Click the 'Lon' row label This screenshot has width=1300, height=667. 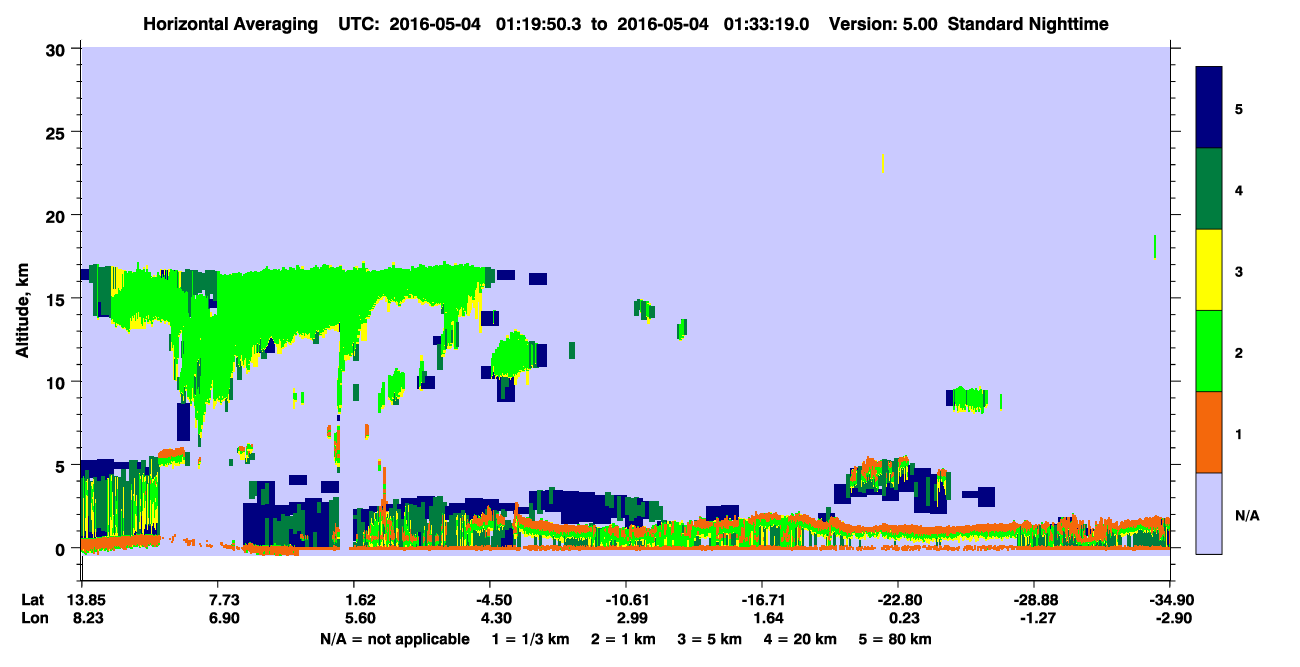(33, 619)
